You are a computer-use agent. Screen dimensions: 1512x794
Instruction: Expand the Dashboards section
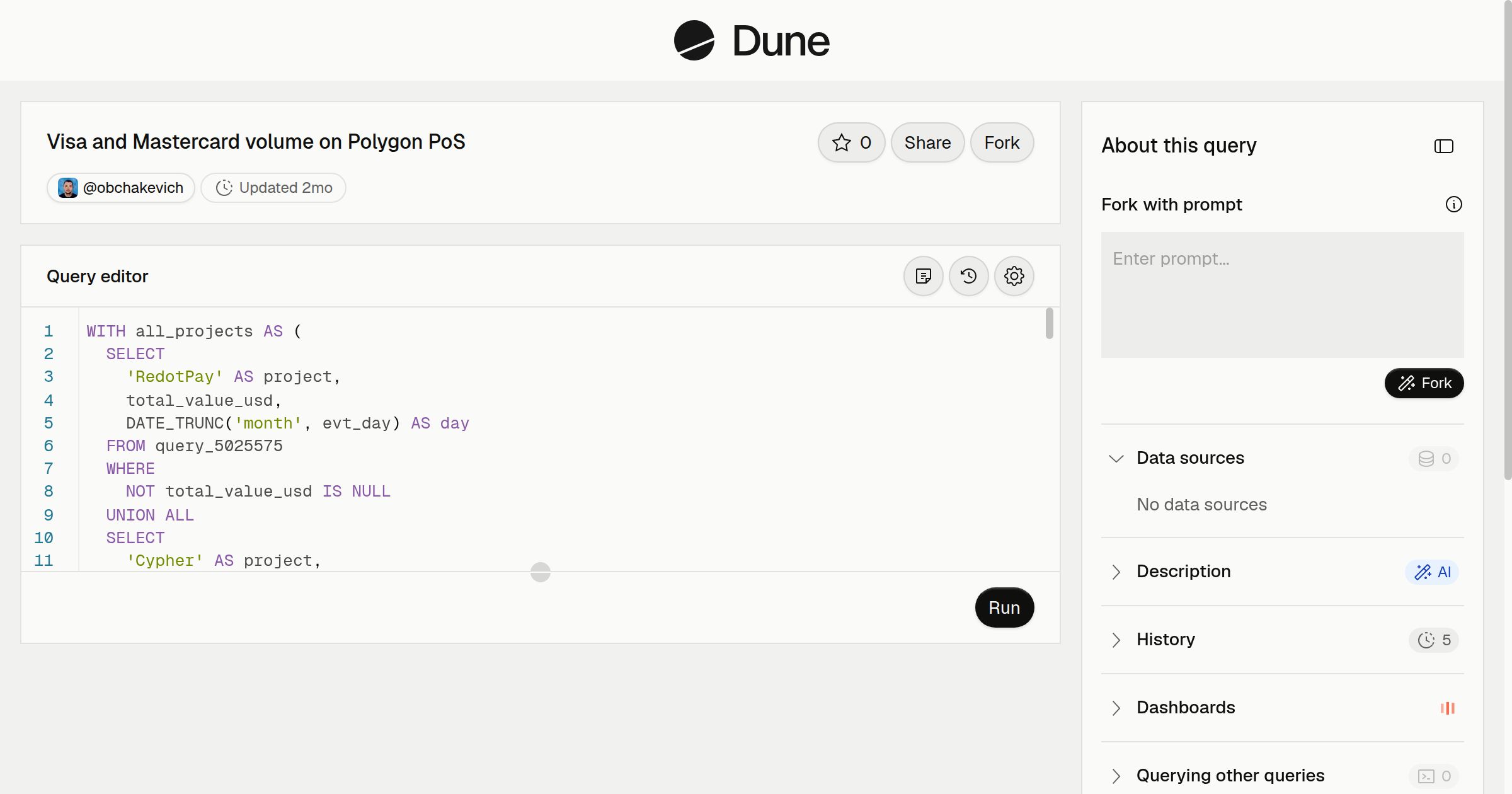pos(1116,708)
